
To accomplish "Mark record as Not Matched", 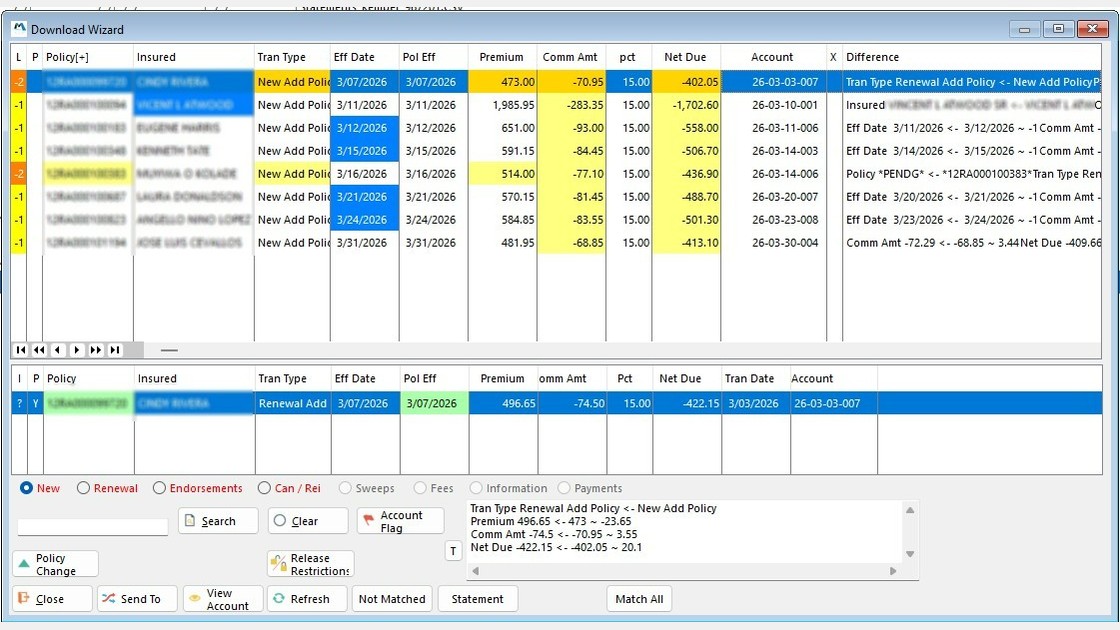I will [x=392, y=599].
